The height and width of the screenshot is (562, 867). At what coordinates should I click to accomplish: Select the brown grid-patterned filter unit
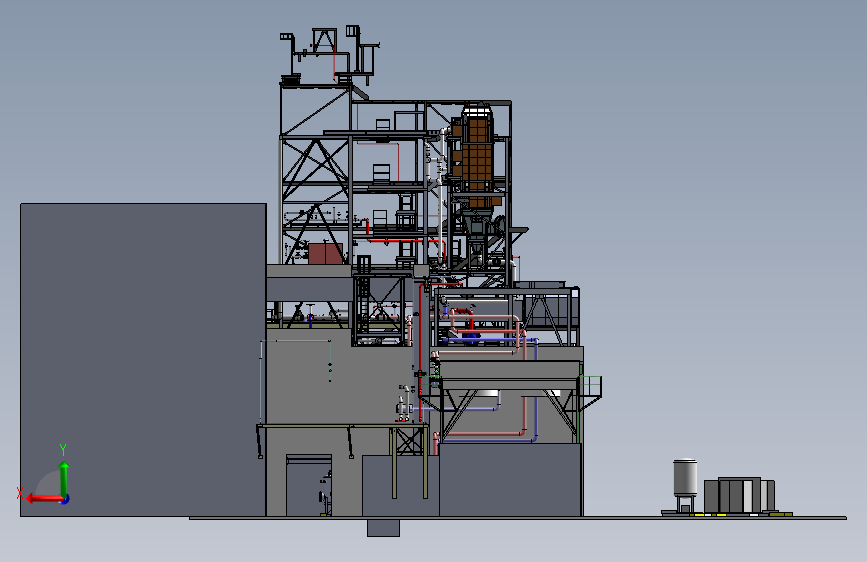click(476, 158)
